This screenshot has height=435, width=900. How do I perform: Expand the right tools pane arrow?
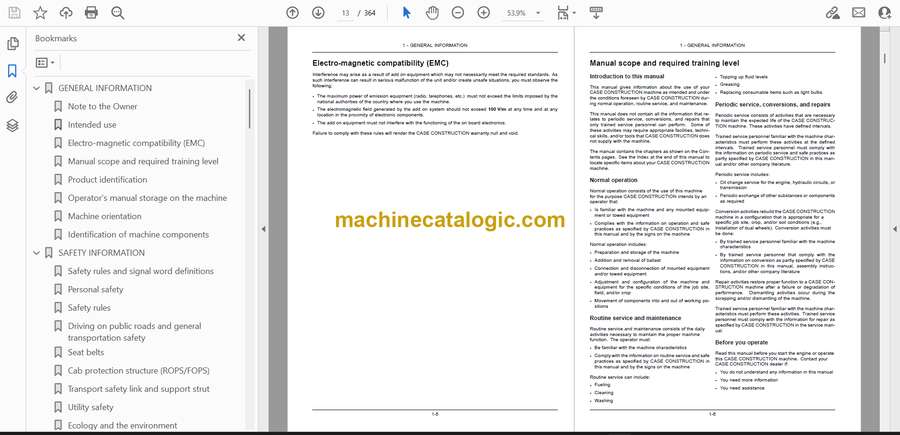coord(894,229)
